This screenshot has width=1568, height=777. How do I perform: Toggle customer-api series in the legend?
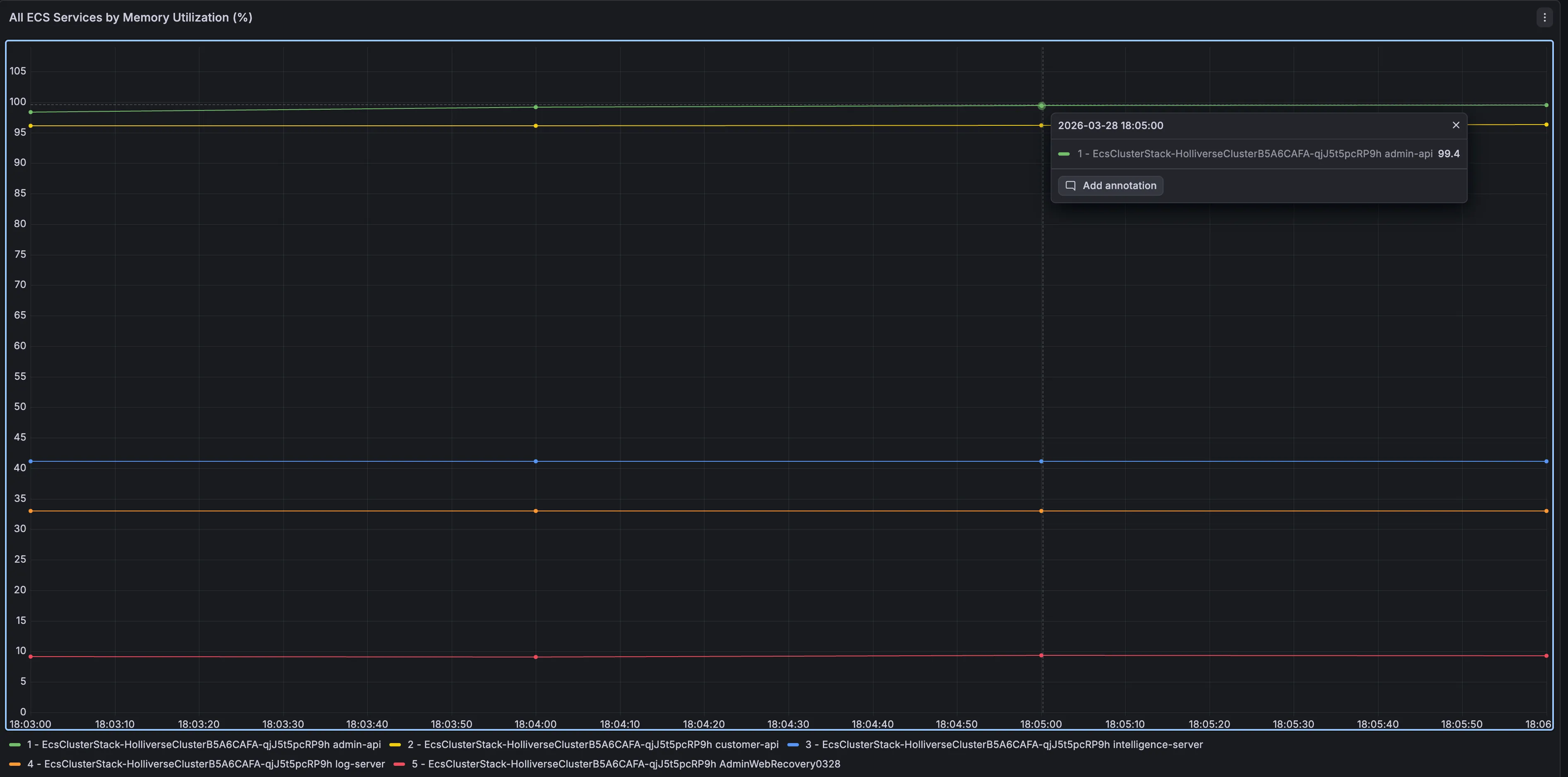pyautogui.click(x=593, y=745)
